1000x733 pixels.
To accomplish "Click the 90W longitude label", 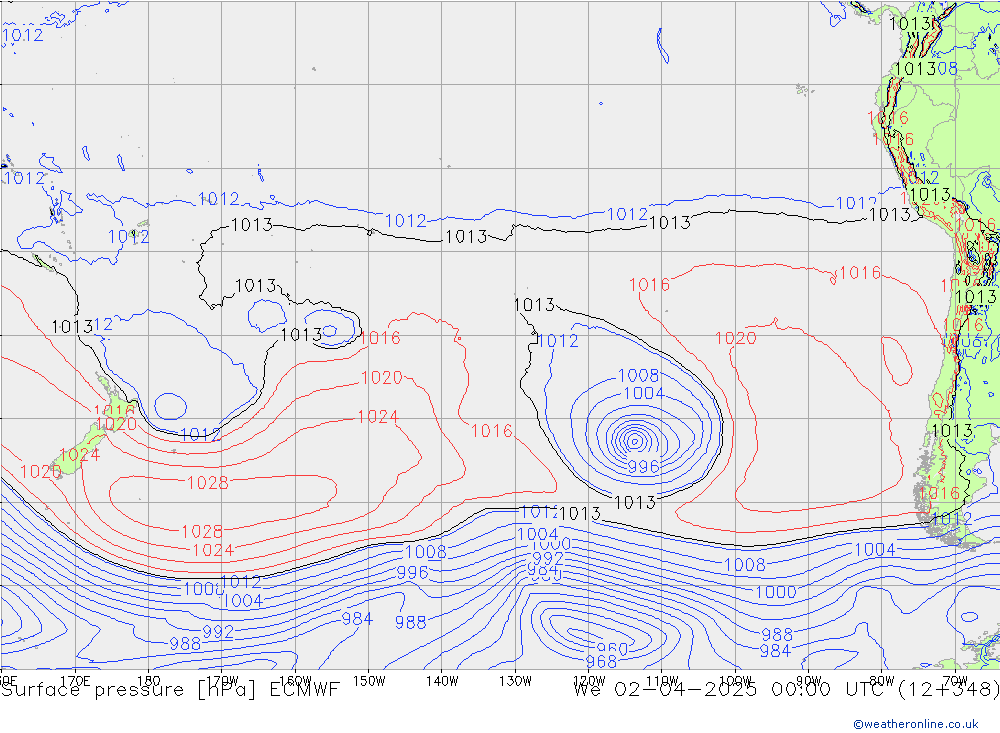I will pos(809,681).
